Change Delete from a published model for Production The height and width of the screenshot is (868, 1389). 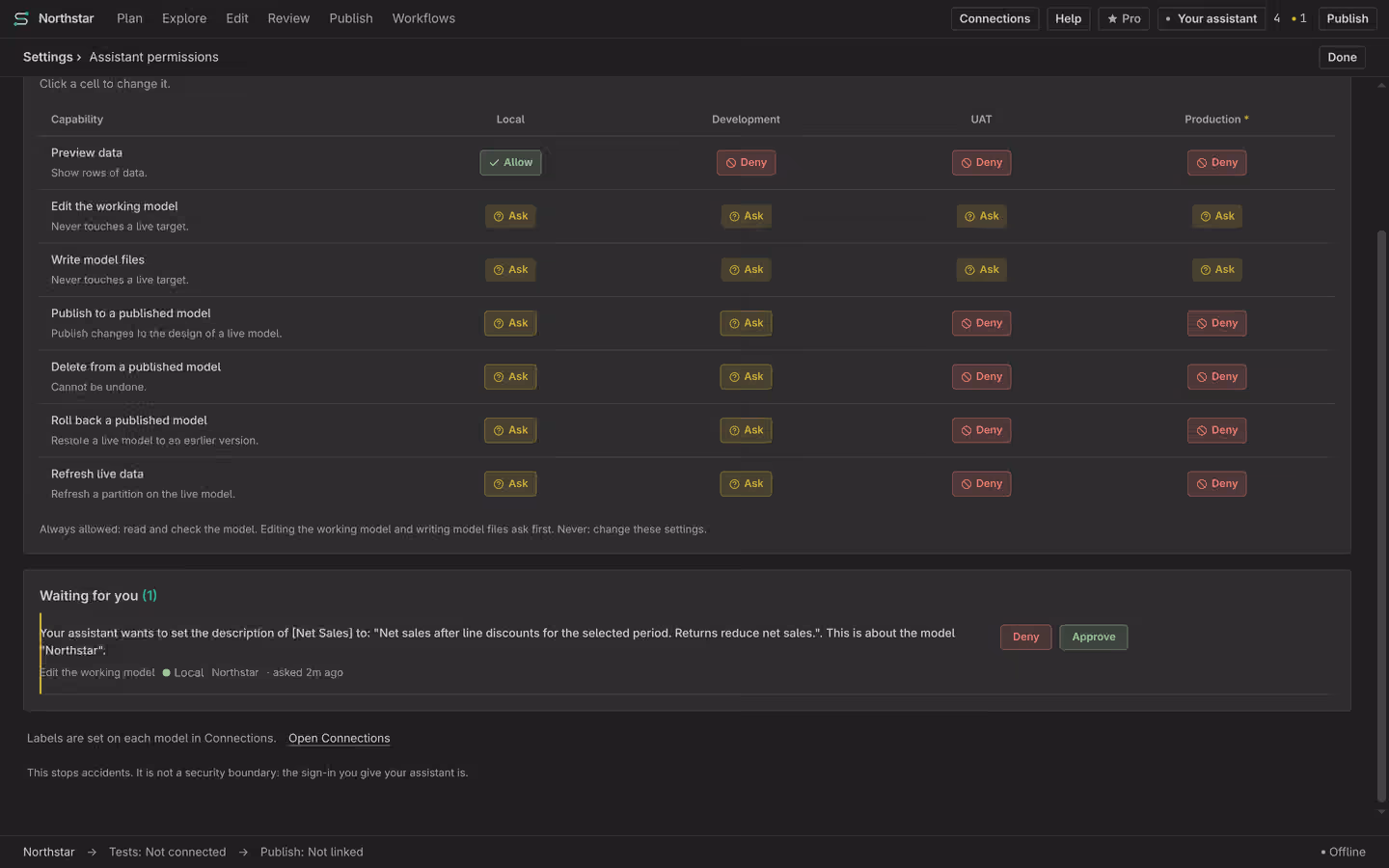point(1216,376)
